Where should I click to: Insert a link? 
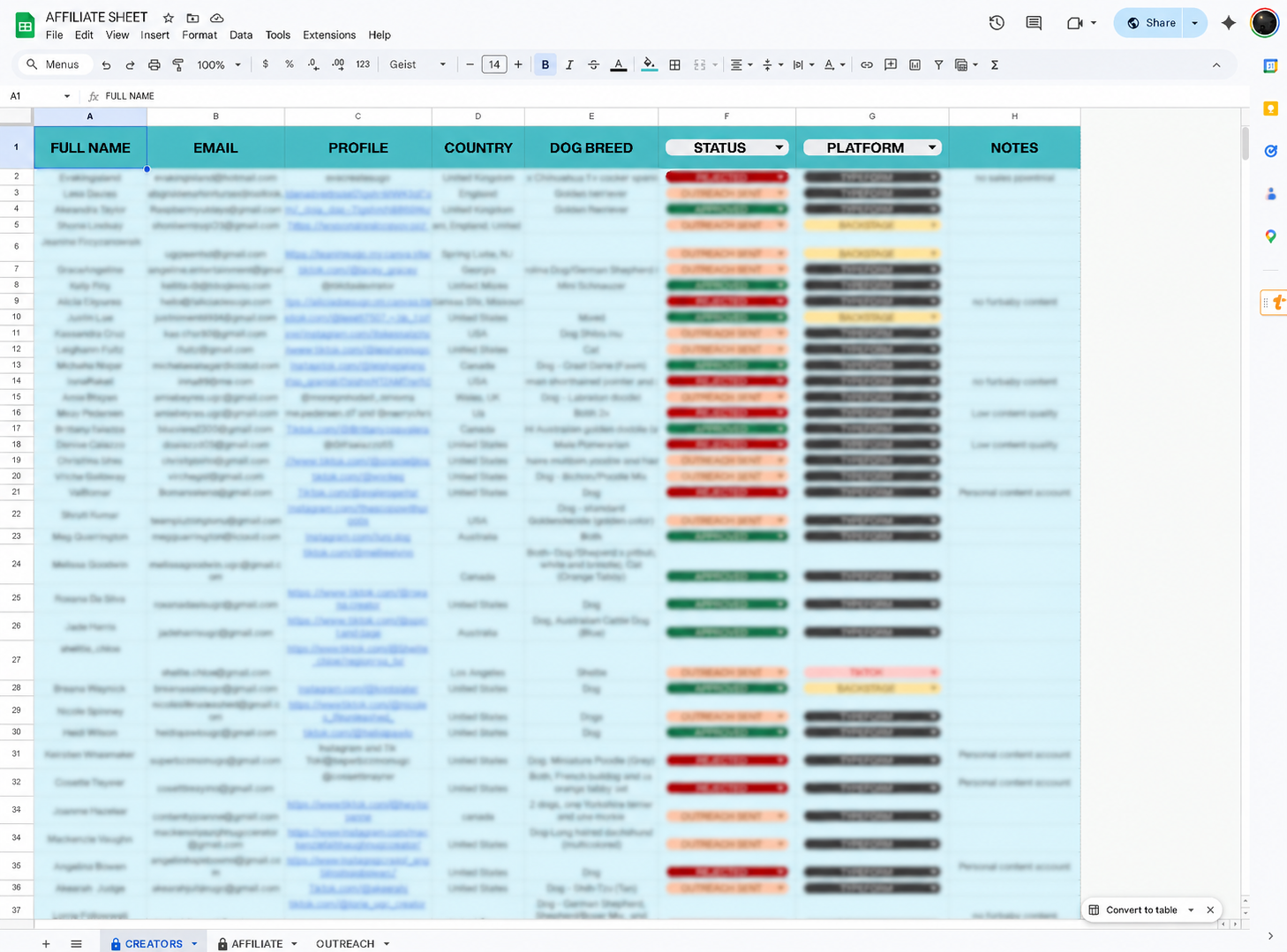[867, 64]
